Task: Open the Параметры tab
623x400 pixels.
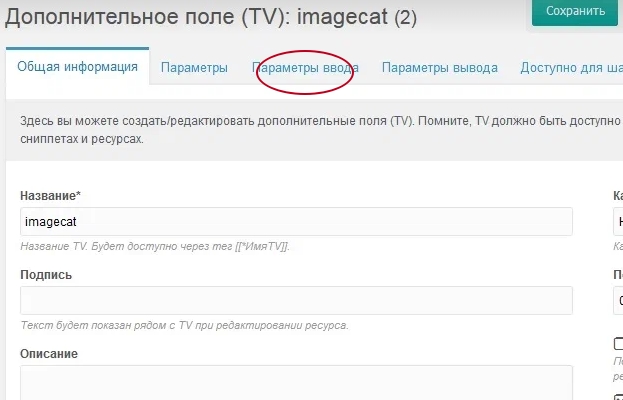Action: (x=194, y=68)
